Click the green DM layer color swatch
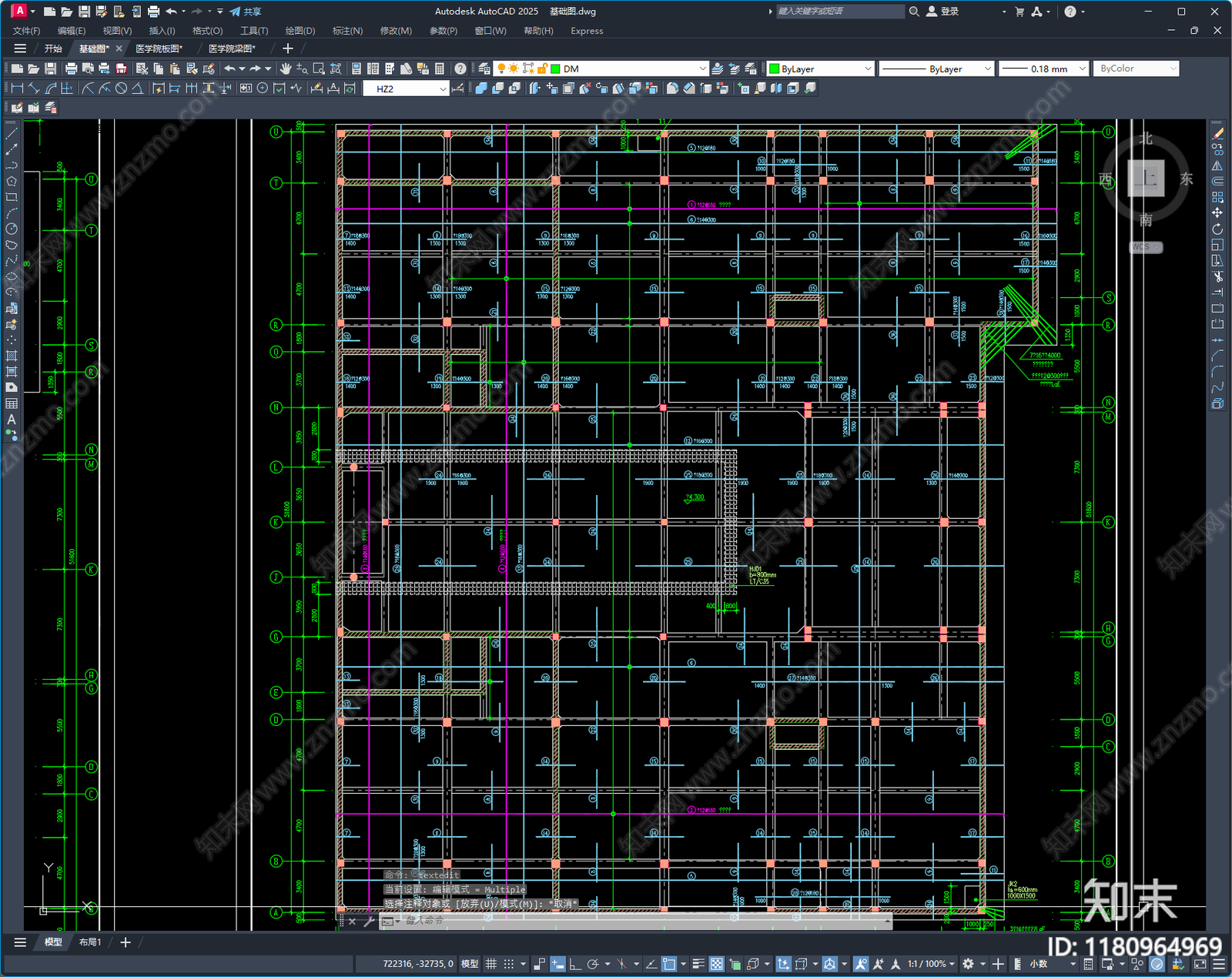Screen dimensions: 1232x977 pyautogui.click(x=554, y=69)
